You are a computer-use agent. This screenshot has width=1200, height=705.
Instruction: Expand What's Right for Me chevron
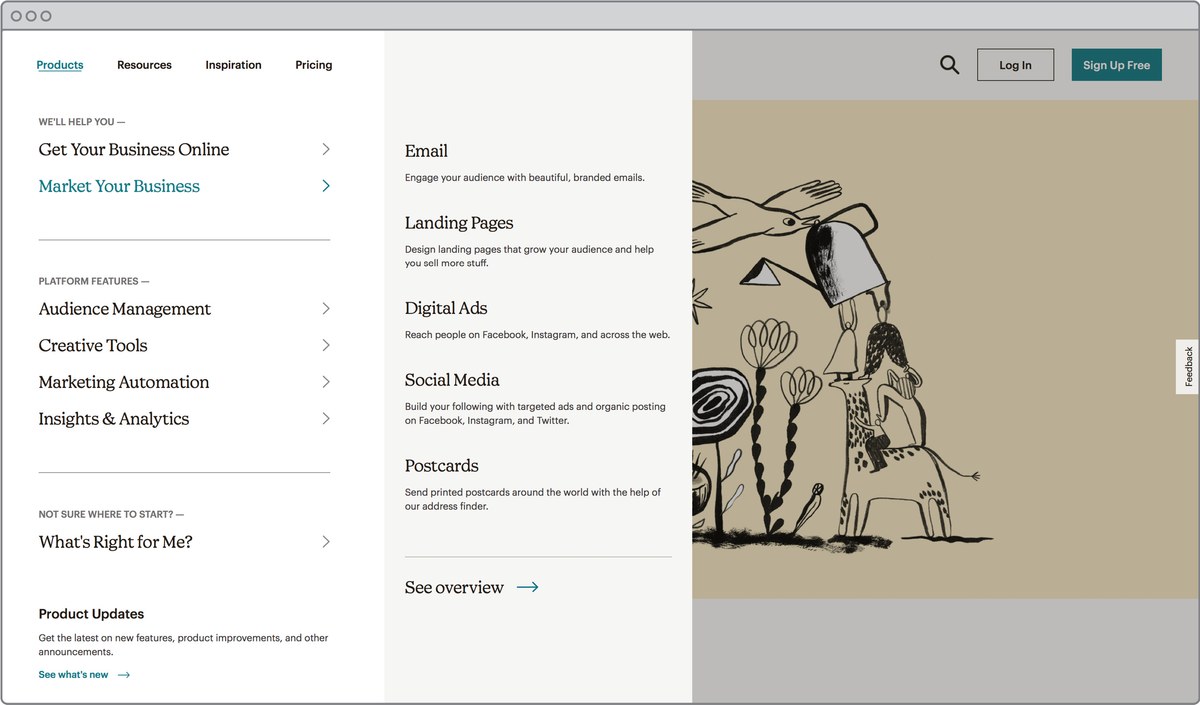(326, 542)
